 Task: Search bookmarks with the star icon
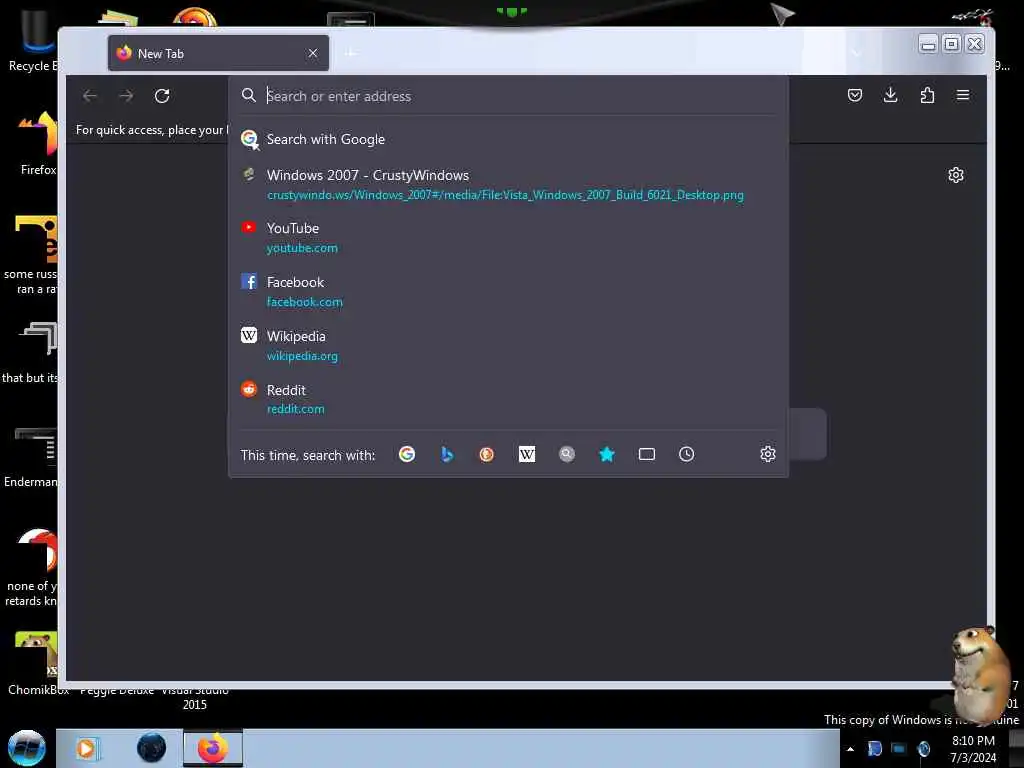pyautogui.click(x=607, y=454)
